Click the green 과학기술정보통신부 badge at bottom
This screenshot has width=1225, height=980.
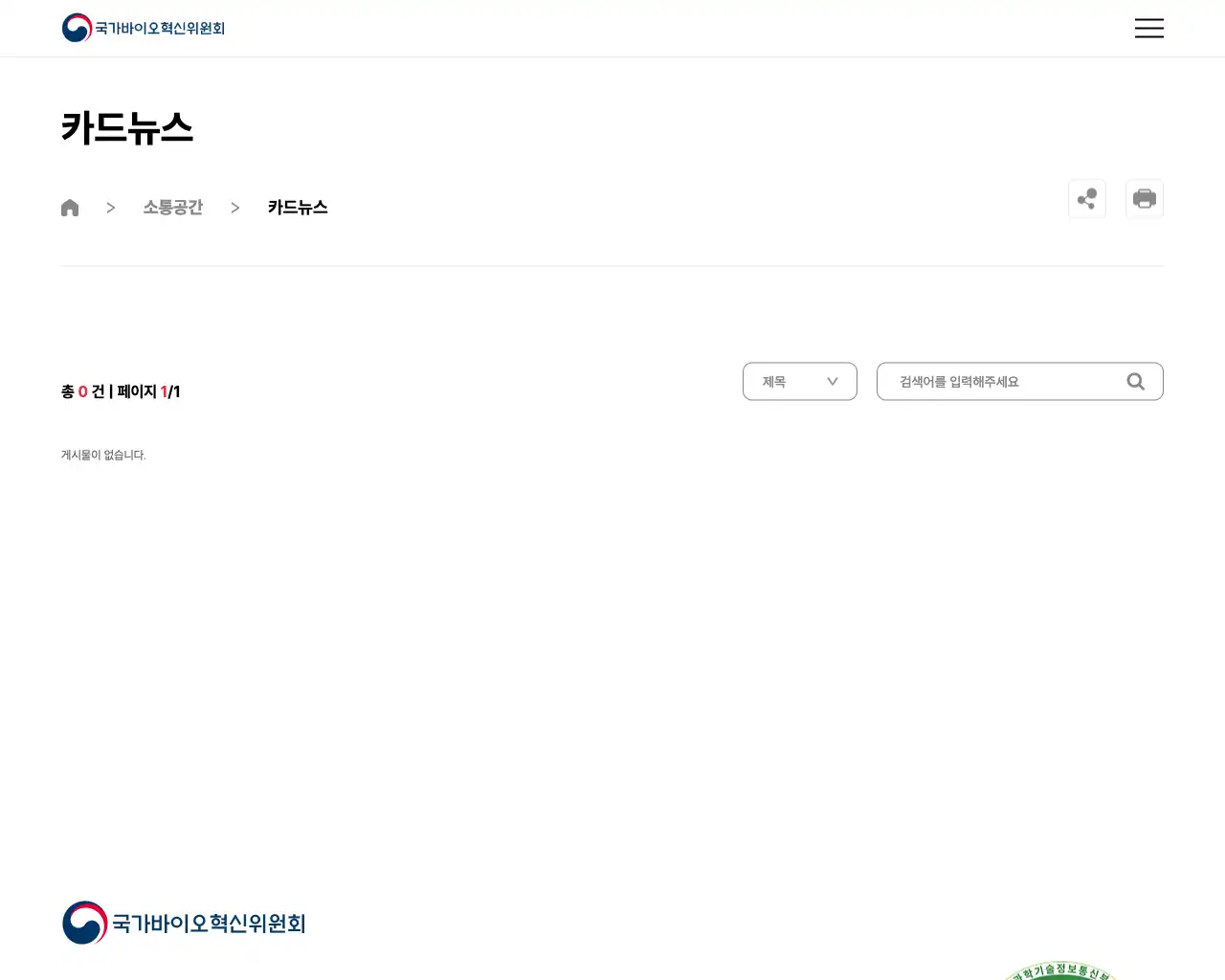(x=1060, y=970)
